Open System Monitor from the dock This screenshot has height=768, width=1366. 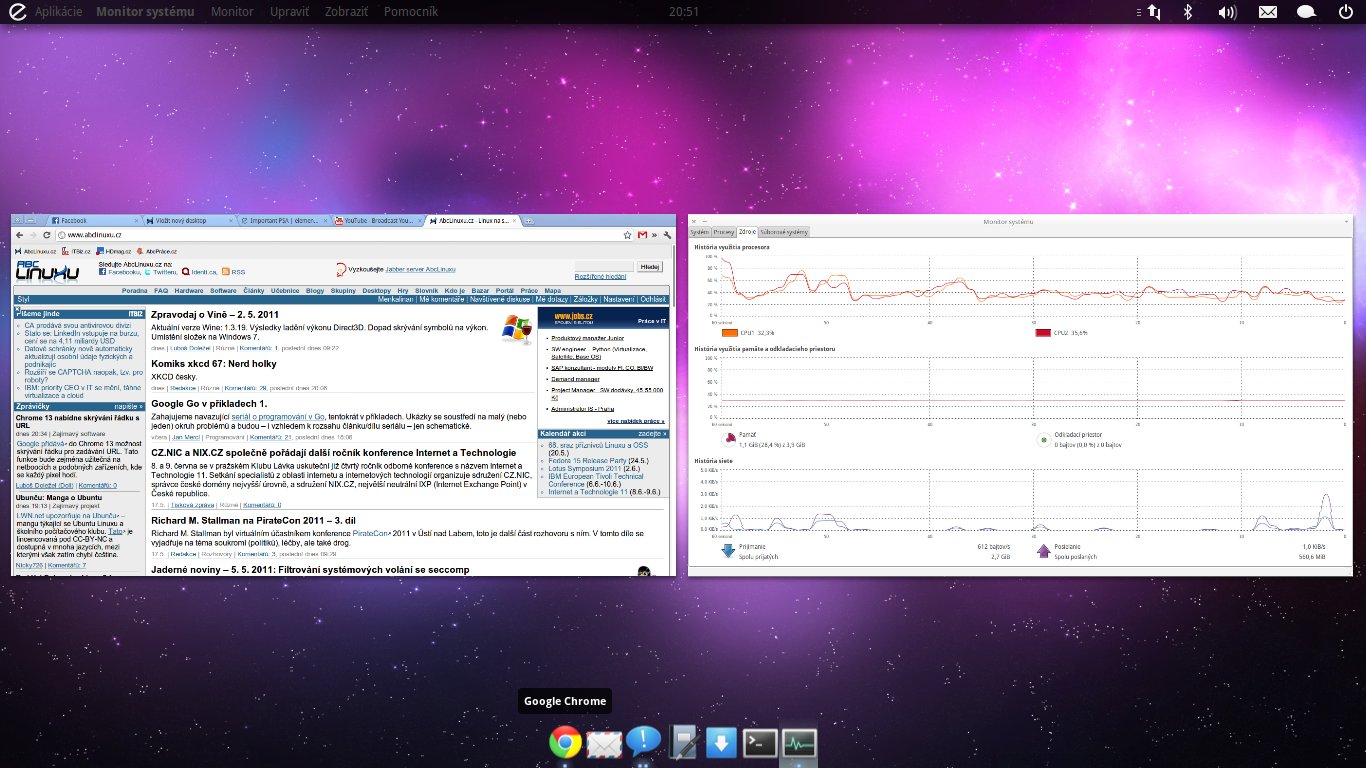(800, 743)
